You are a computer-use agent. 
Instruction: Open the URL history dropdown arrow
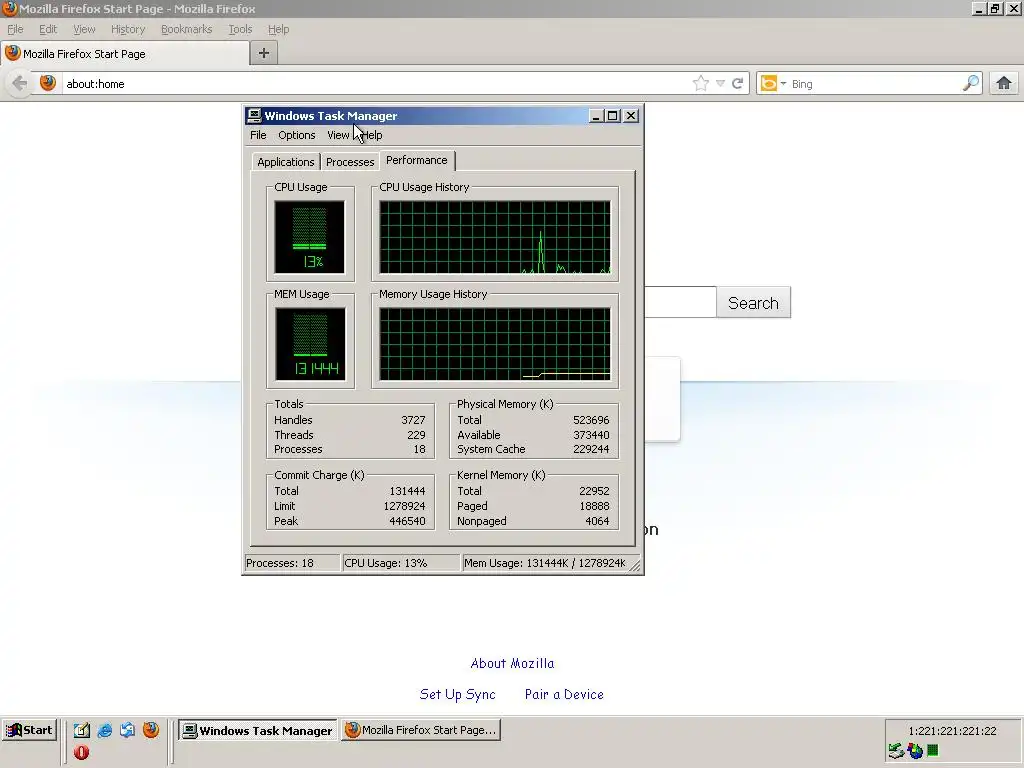click(x=720, y=84)
